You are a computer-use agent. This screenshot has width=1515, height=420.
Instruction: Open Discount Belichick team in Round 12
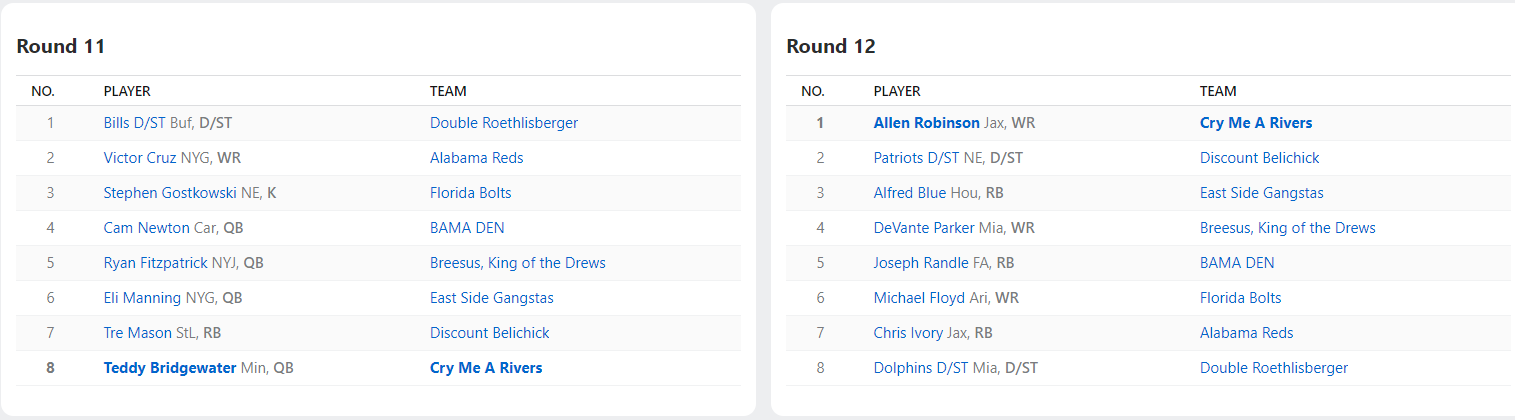pos(1259,158)
